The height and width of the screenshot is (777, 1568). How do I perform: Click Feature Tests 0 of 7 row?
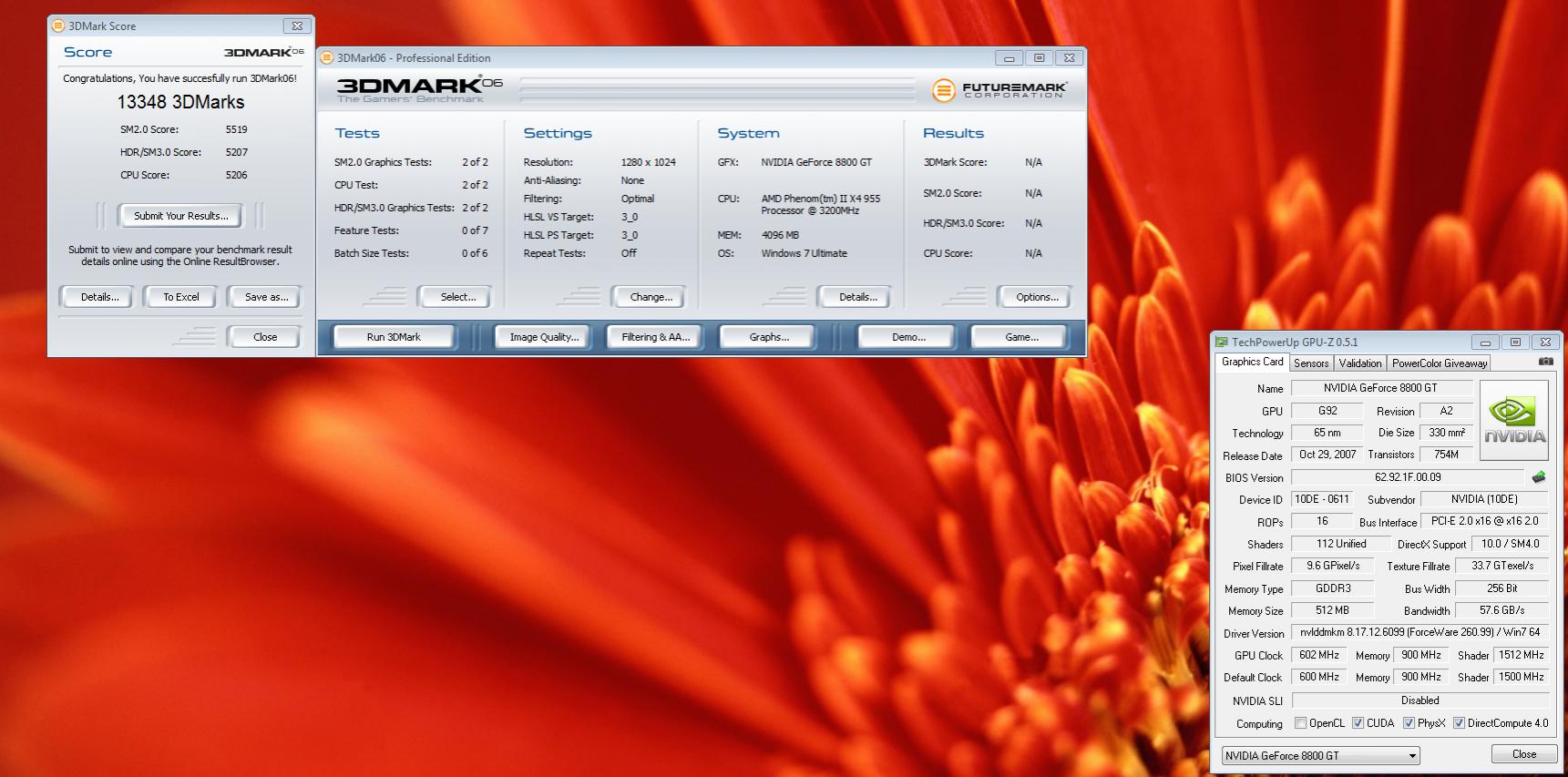point(411,230)
